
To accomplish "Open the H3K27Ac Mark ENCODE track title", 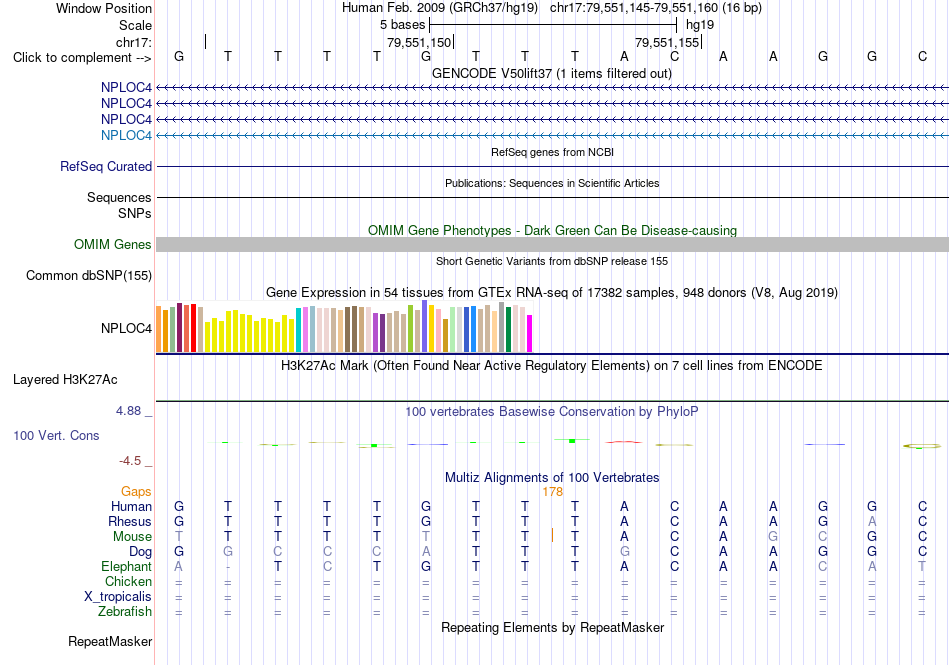I will (x=552, y=365).
